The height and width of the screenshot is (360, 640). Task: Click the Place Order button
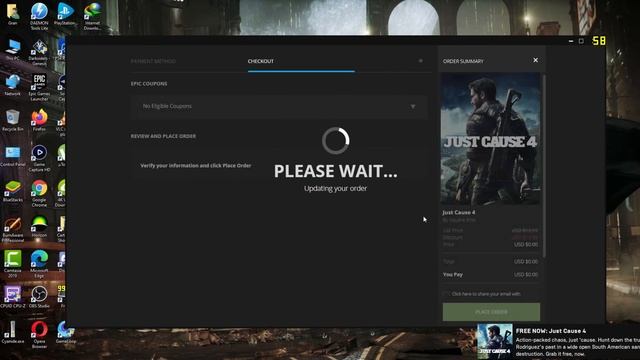point(491,312)
